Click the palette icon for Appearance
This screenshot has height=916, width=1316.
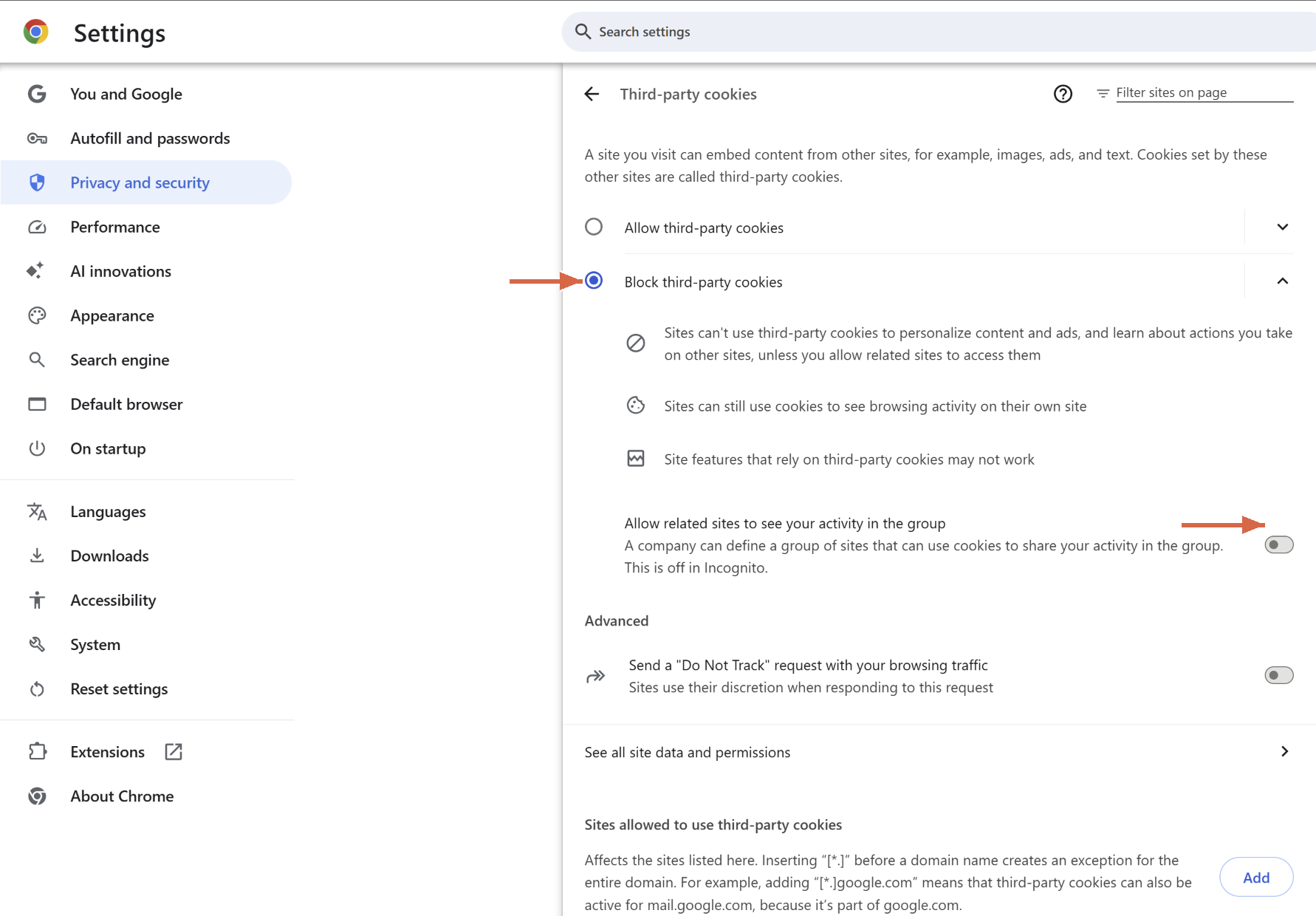click(x=37, y=315)
